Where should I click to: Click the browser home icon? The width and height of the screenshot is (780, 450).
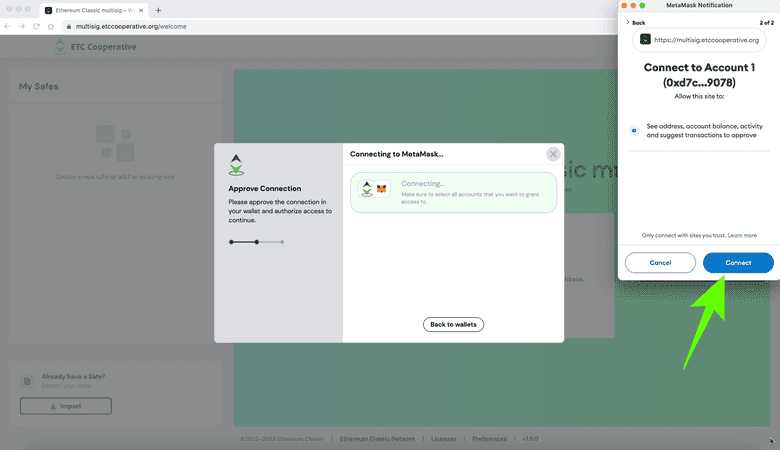tap(52, 26)
